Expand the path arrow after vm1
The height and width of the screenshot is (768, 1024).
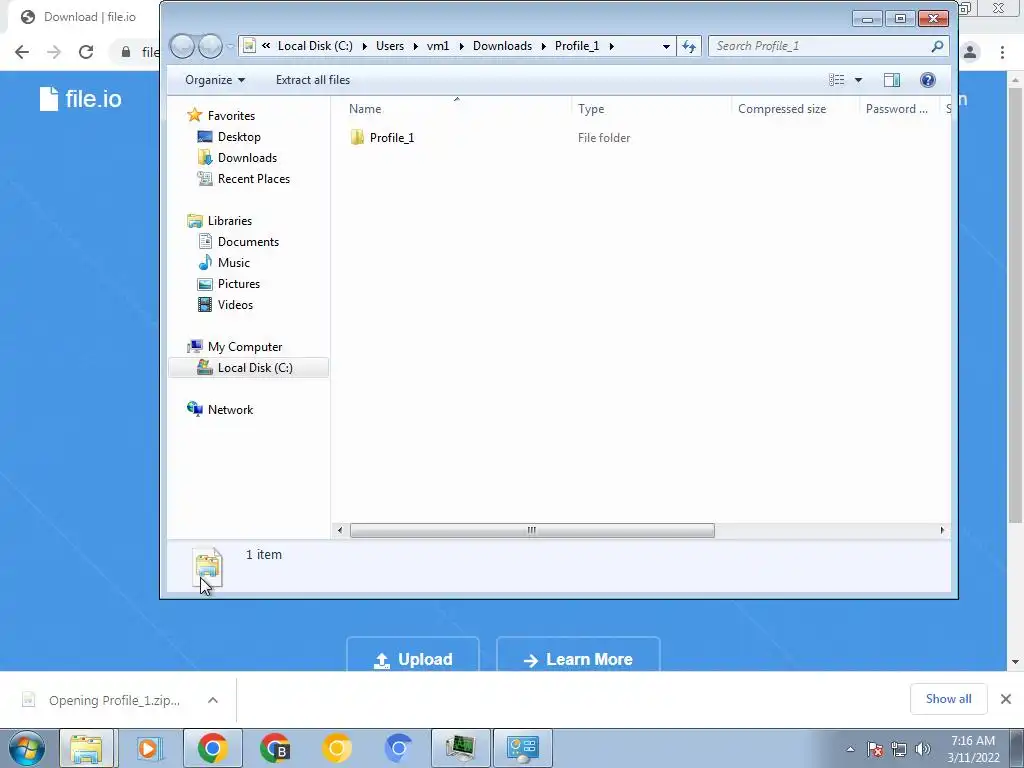click(461, 46)
